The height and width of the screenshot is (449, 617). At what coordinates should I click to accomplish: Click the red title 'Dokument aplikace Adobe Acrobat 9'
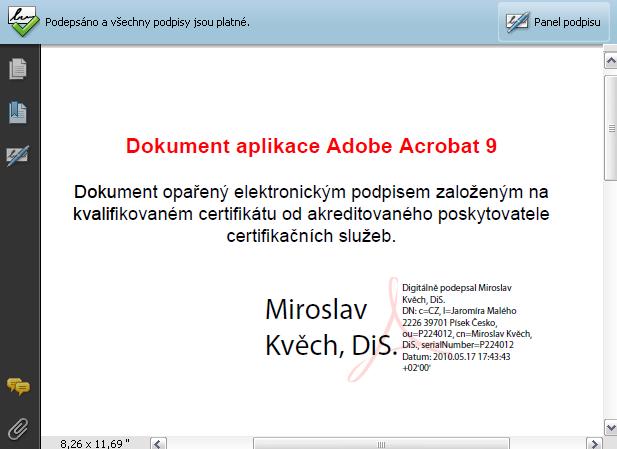[311, 146]
